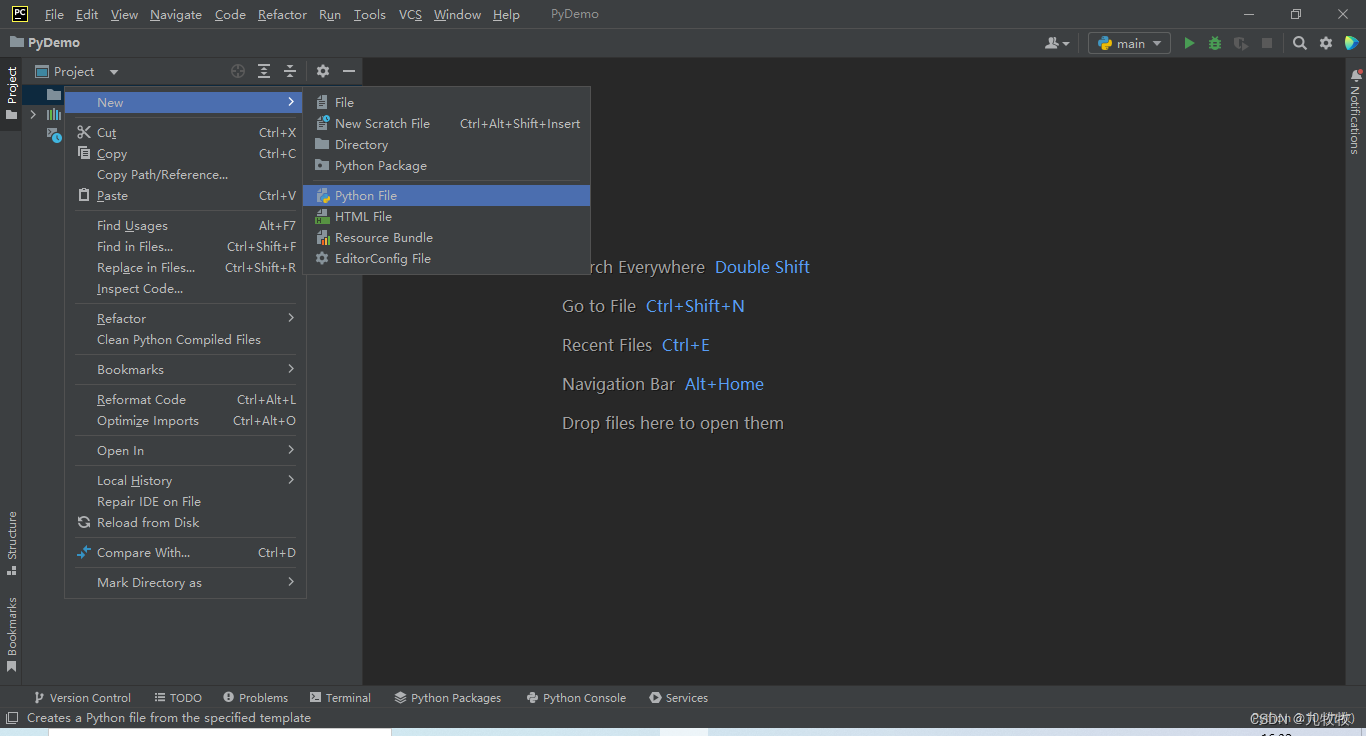Choose EditorConfig File from New submenu
This screenshot has height=736, width=1366.
447,258
